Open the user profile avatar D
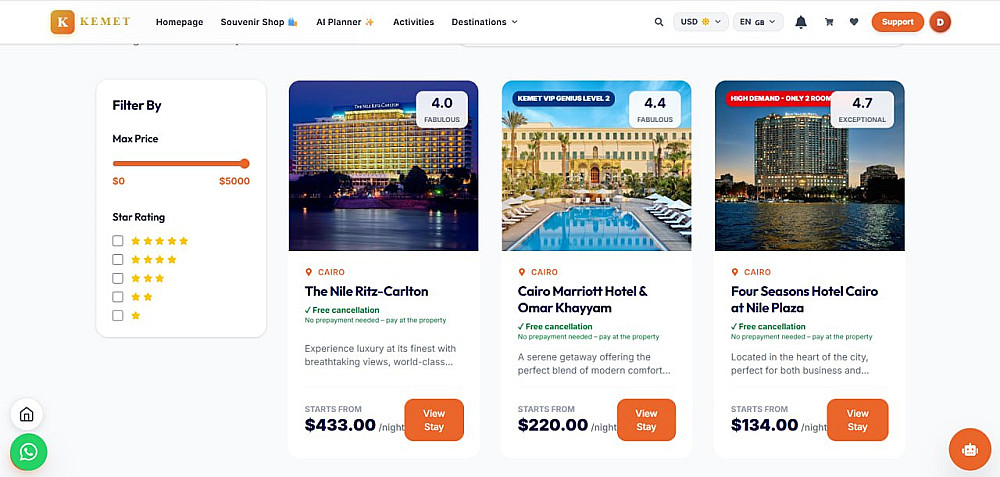This screenshot has height=477, width=1000. [x=940, y=22]
